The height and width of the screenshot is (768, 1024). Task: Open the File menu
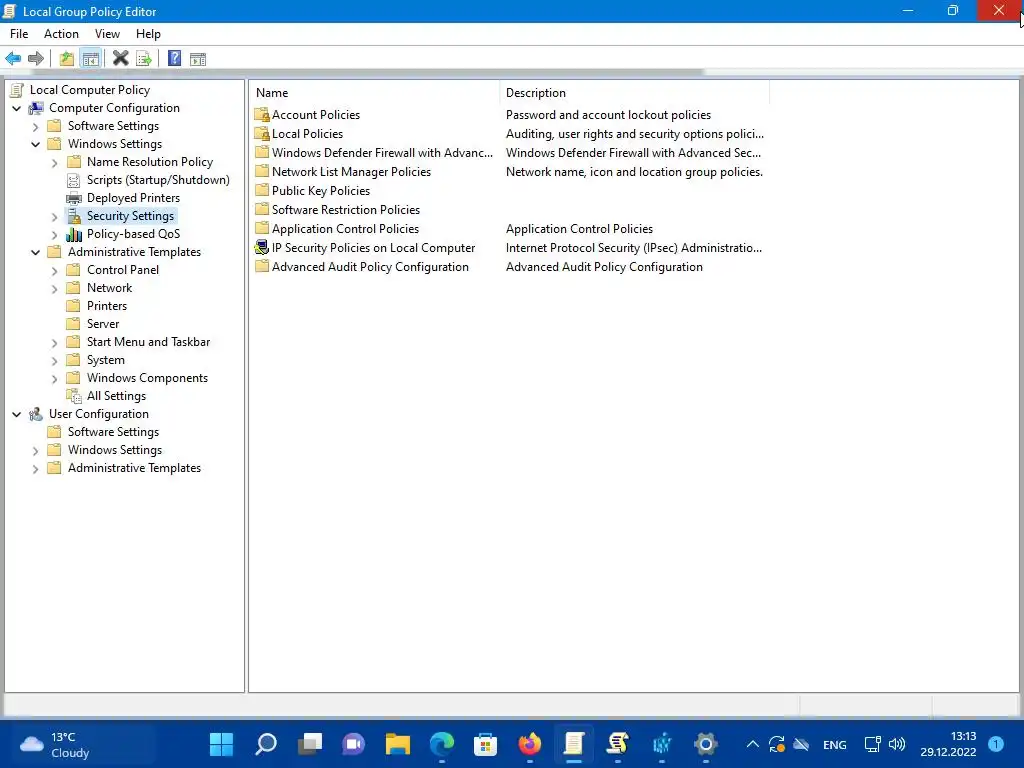(x=19, y=34)
